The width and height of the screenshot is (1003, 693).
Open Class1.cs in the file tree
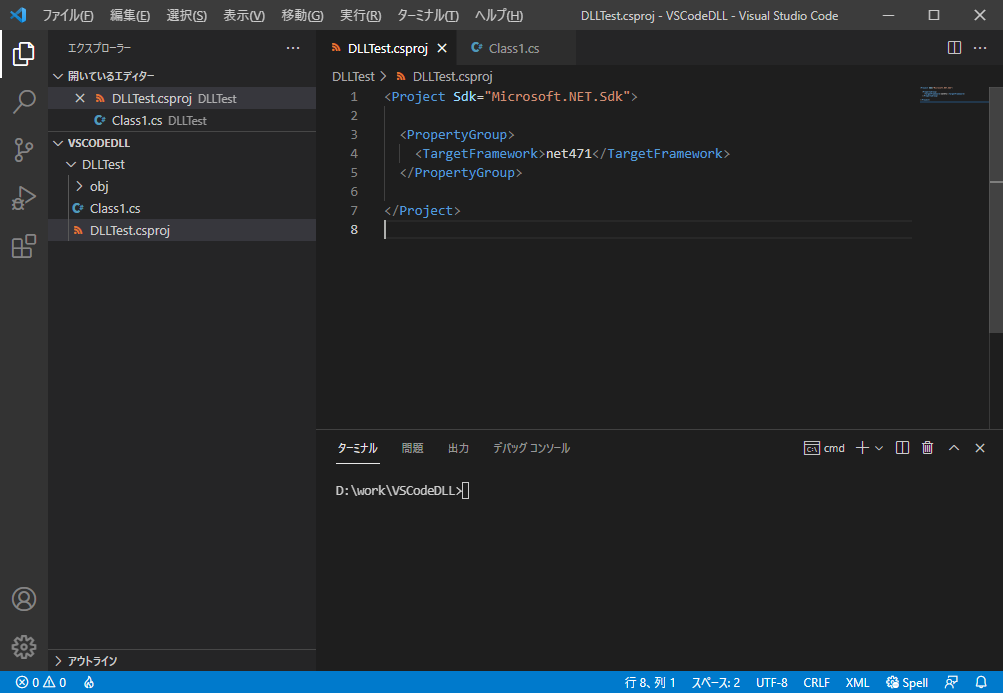[x=182, y=209]
